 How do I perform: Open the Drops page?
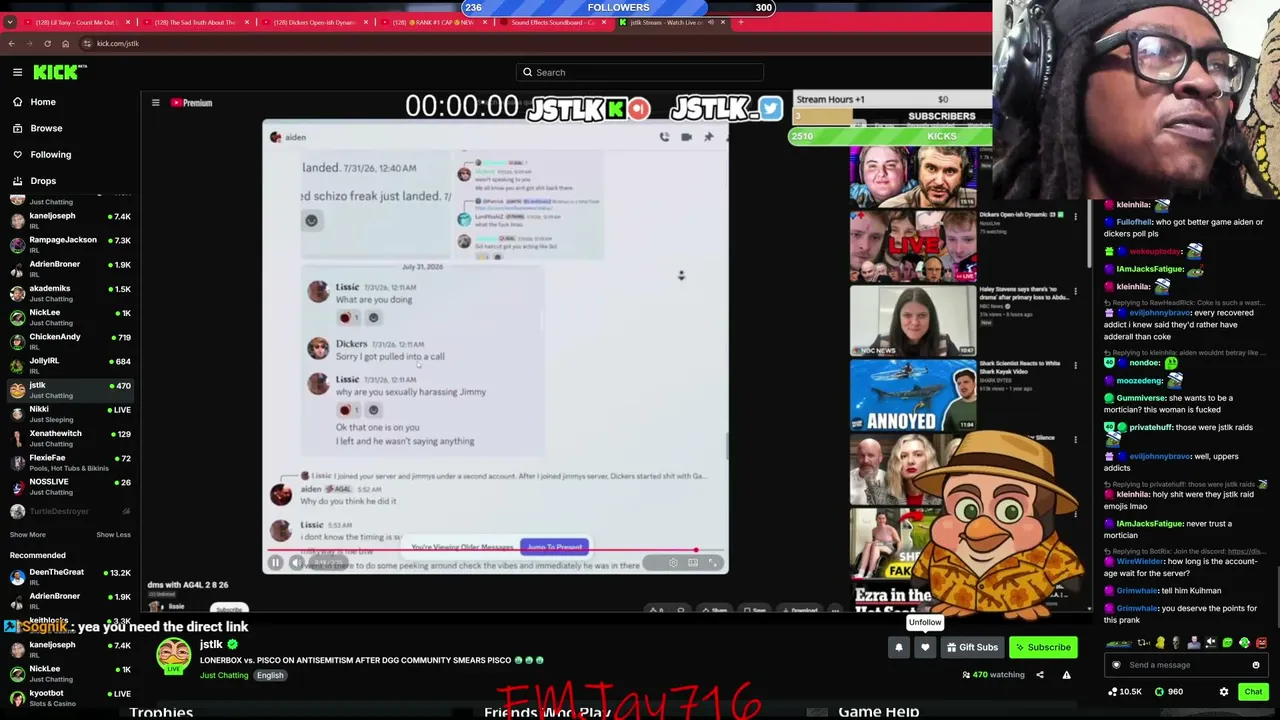(x=43, y=181)
